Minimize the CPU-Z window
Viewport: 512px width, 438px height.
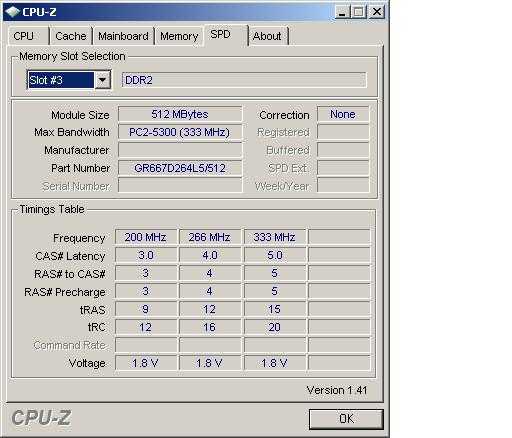(342, 12)
